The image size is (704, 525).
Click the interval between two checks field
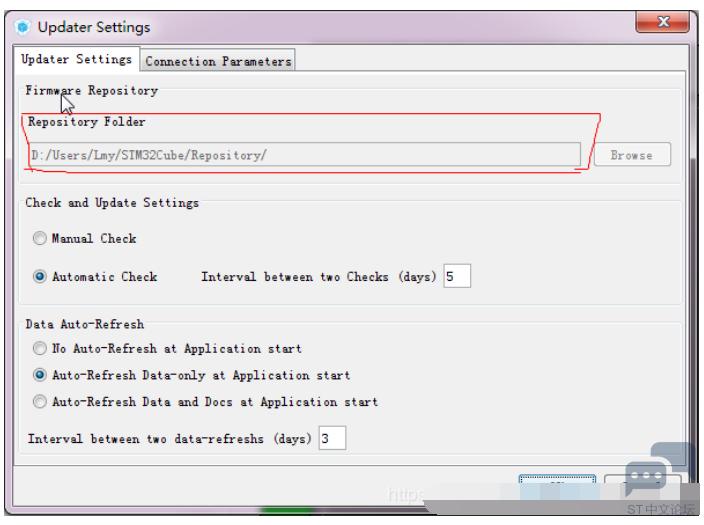[x=457, y=276]
